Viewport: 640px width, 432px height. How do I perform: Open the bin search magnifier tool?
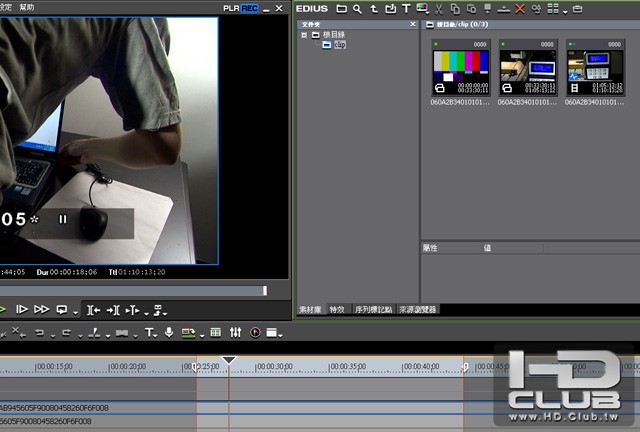pos(358,9)
